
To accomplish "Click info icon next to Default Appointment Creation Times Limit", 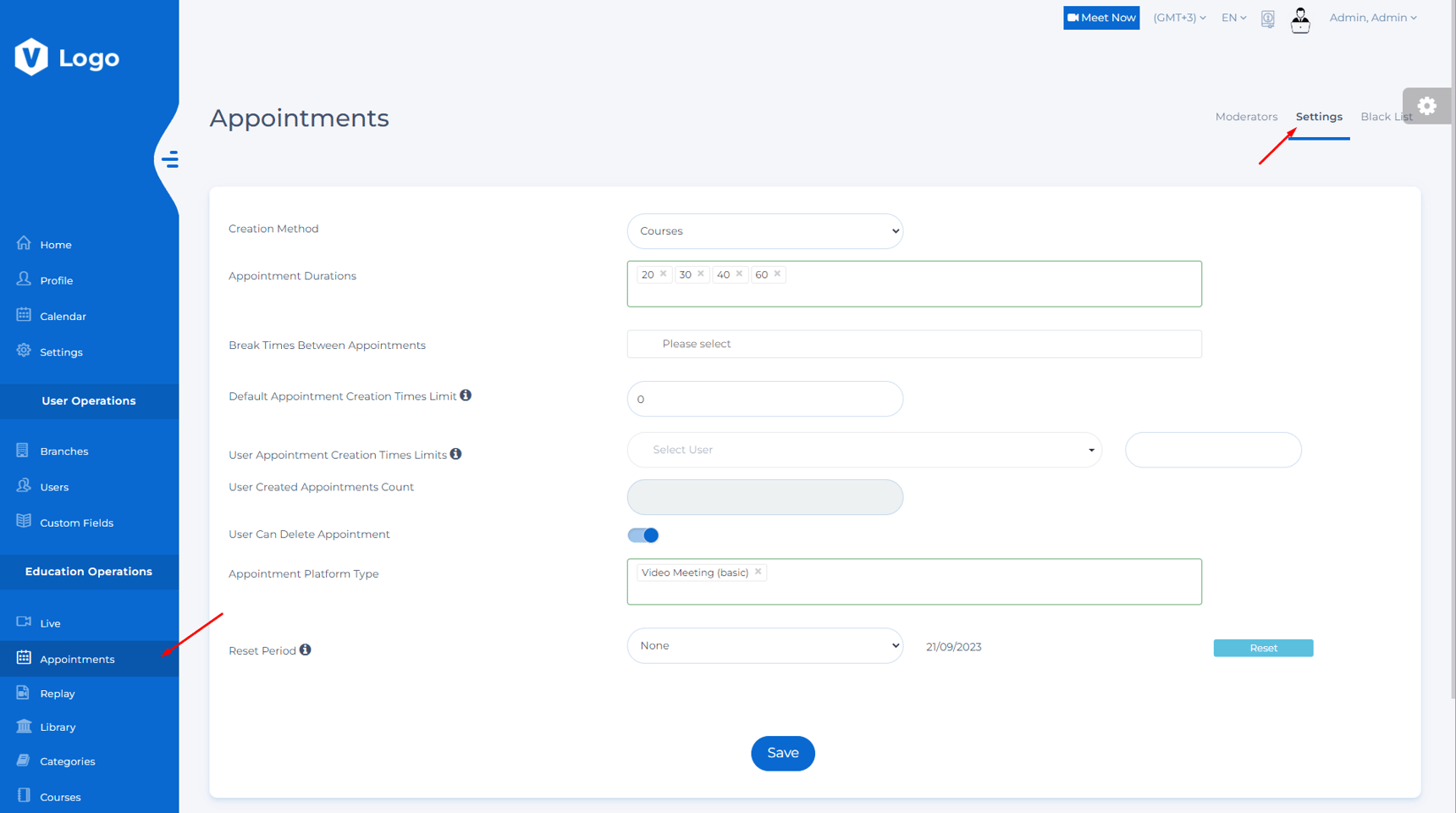I will pos(466,395).
